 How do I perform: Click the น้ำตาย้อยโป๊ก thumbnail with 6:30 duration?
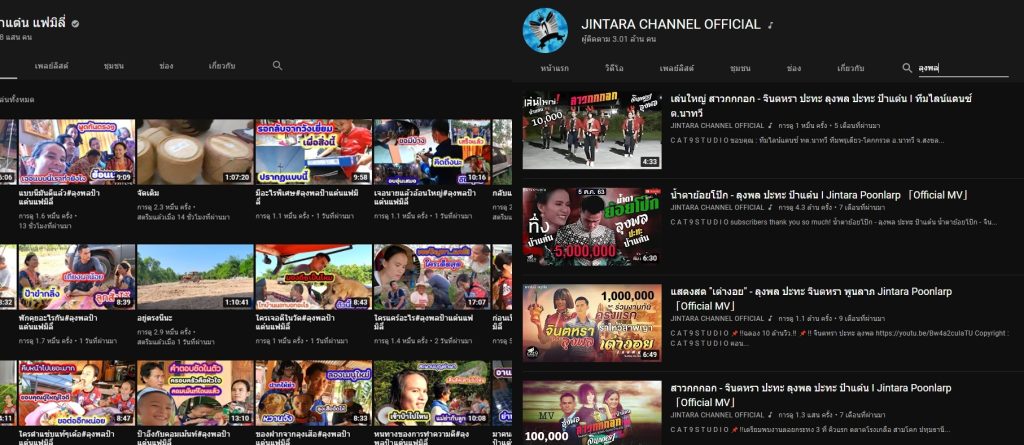click(592, 226)
